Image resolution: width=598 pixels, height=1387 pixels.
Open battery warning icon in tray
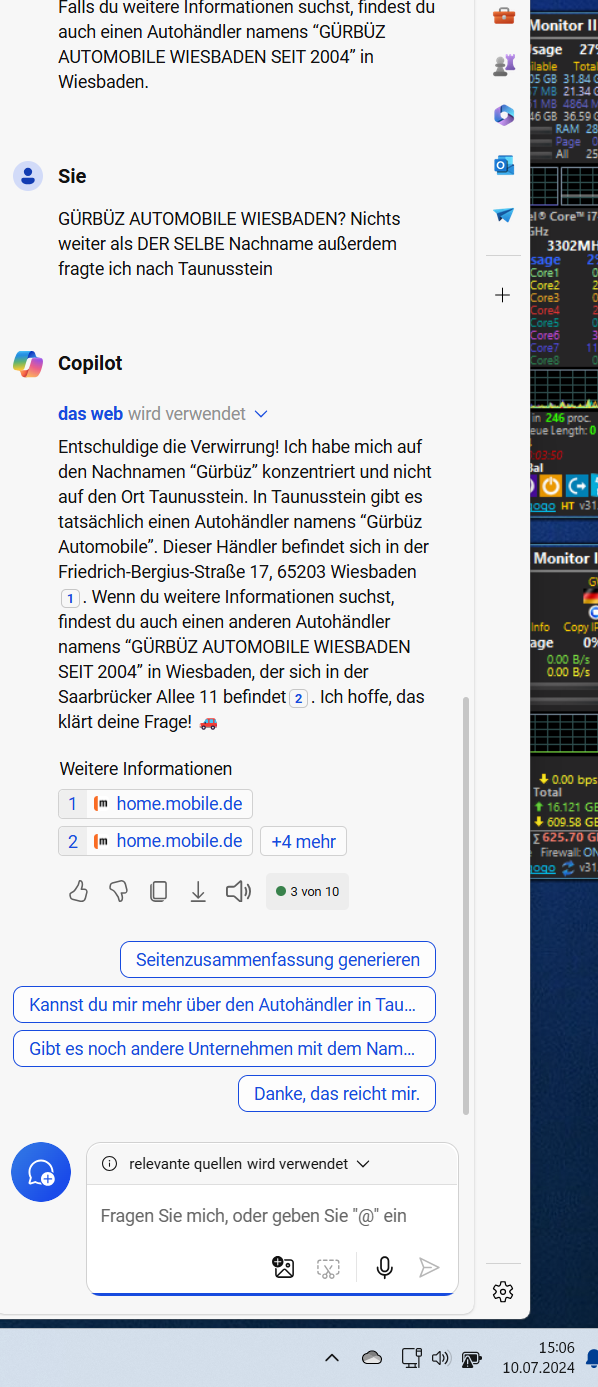pyautogui.click(x=471, y=1359)
